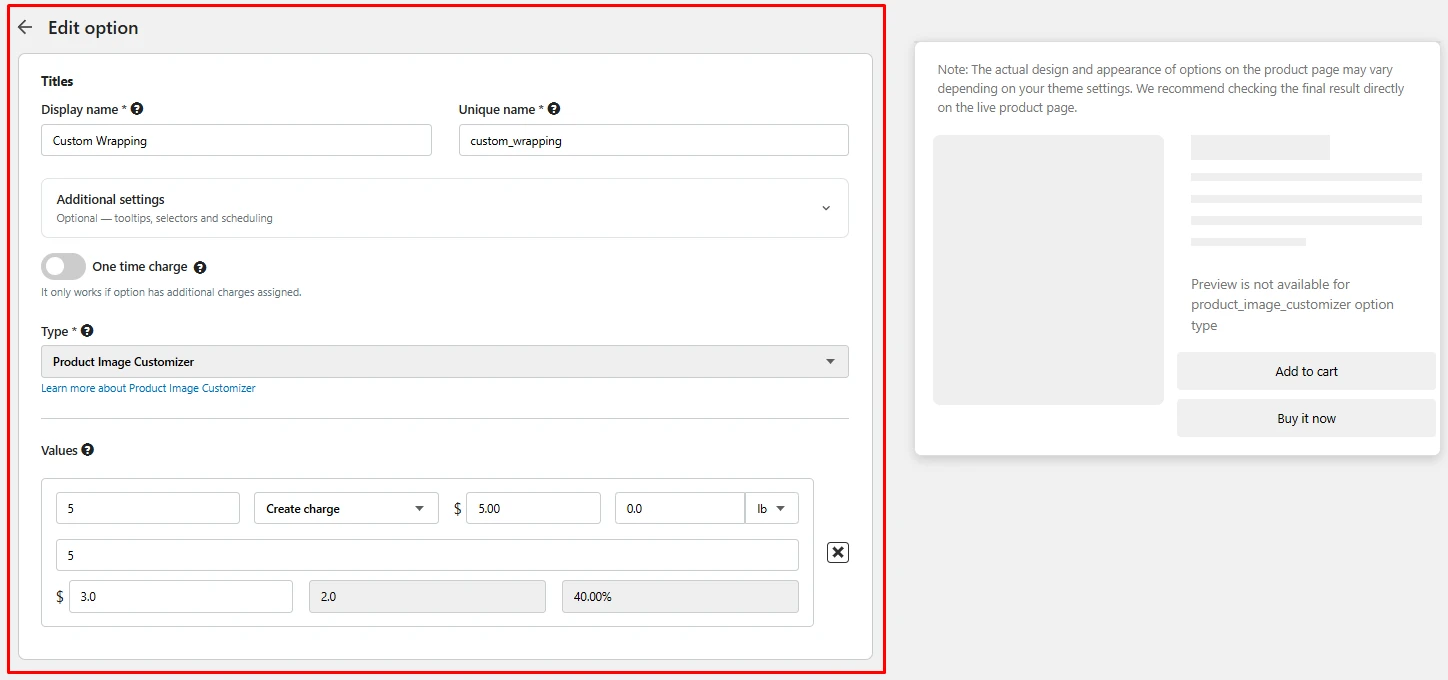The height and width of the screenshot is (680, 1448).
Task: Open help tooltip for One time charge
Action: pyautogui.click(x=200, y=267)
